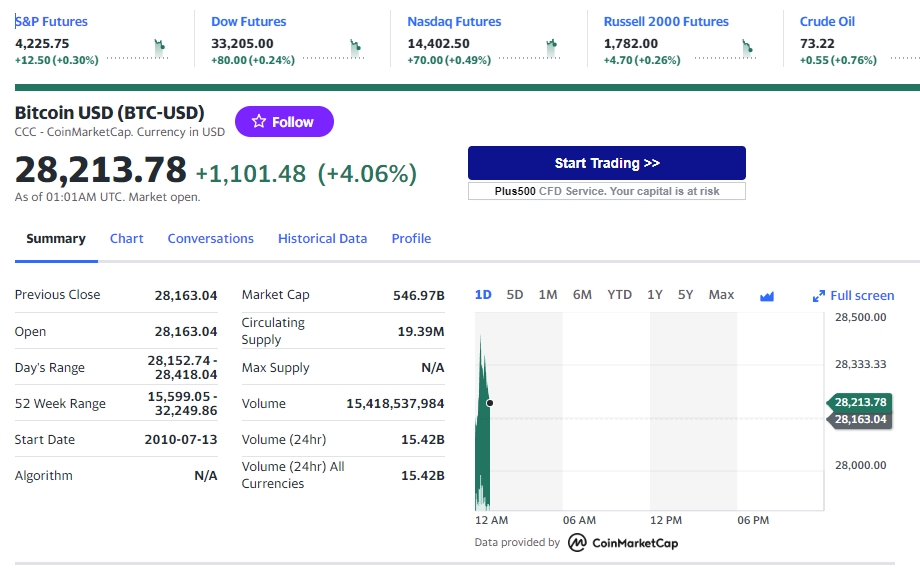Open the S&P Futures mini sparkline chart
The image size is (920, 569).
138,49
